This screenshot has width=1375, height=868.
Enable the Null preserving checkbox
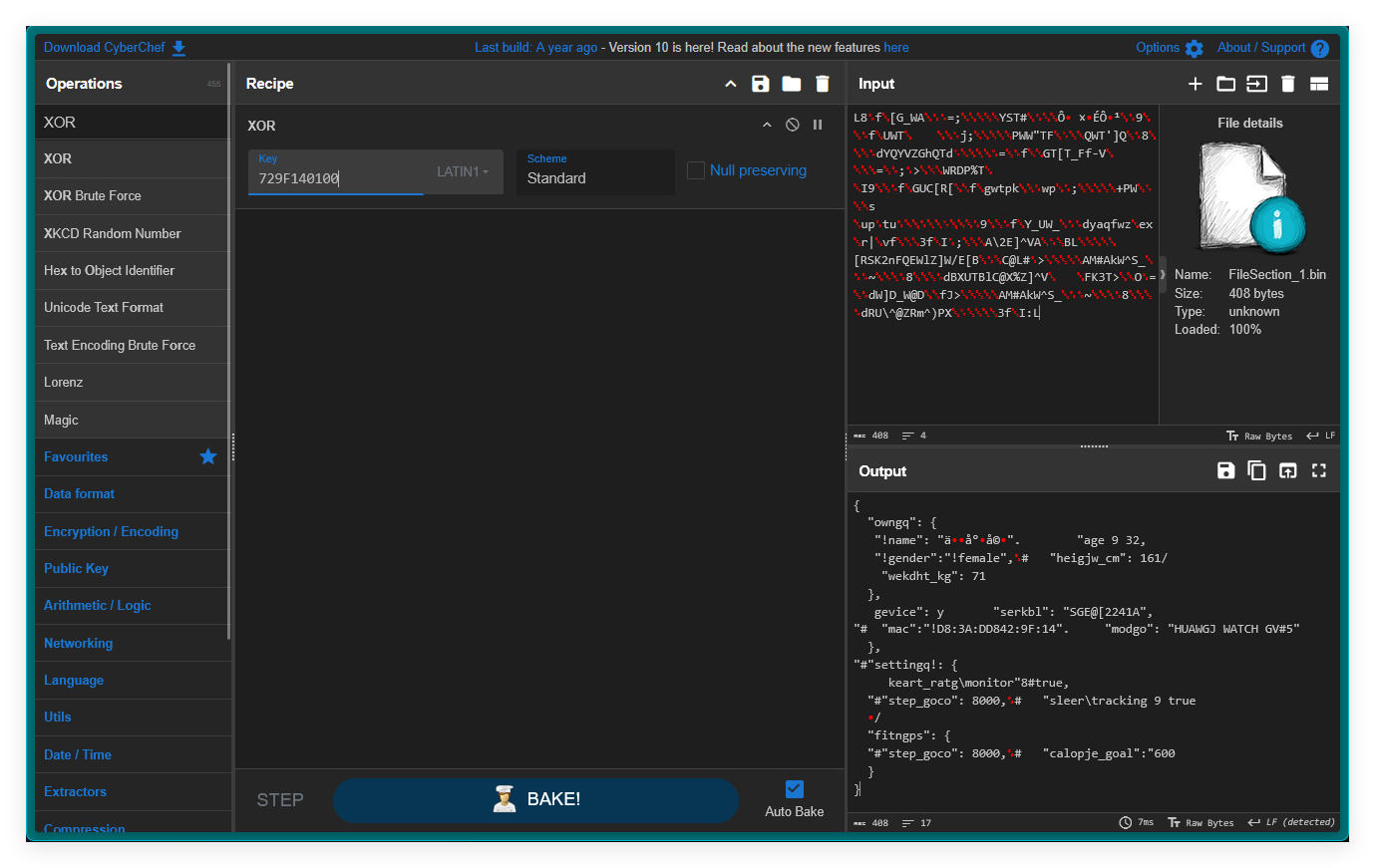tap(696, 170)
